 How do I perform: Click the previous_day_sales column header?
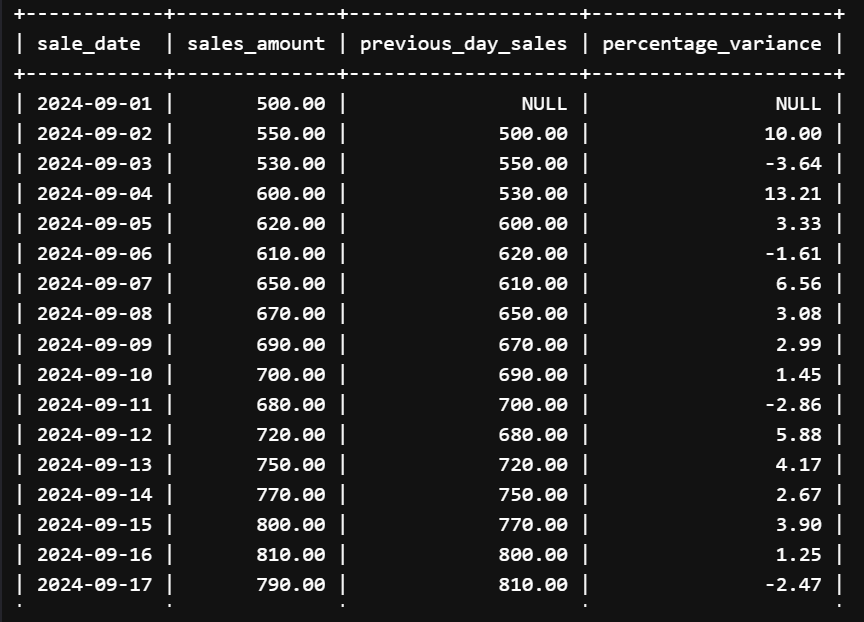click(463, 44)
